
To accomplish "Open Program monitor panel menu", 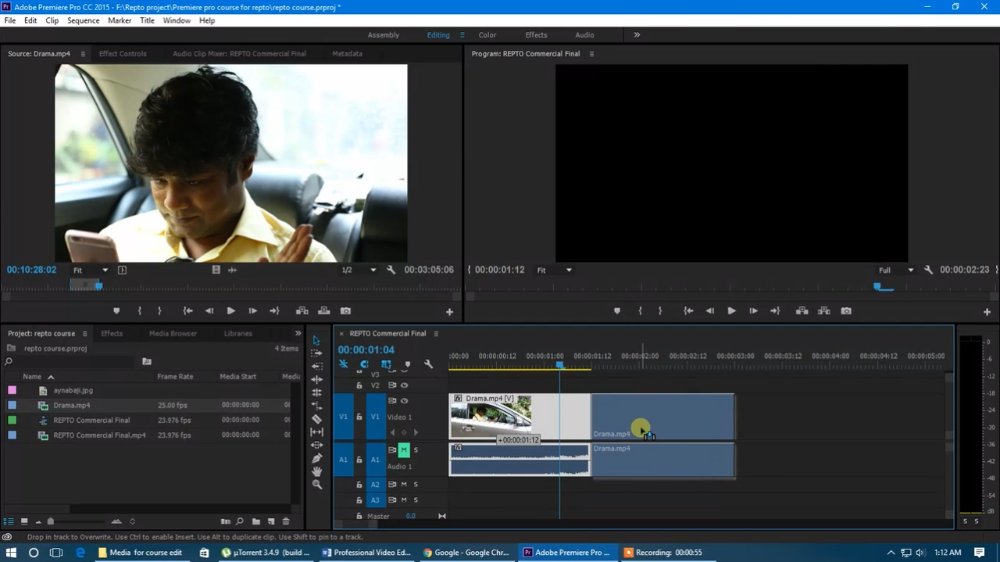I will [592, 54].
